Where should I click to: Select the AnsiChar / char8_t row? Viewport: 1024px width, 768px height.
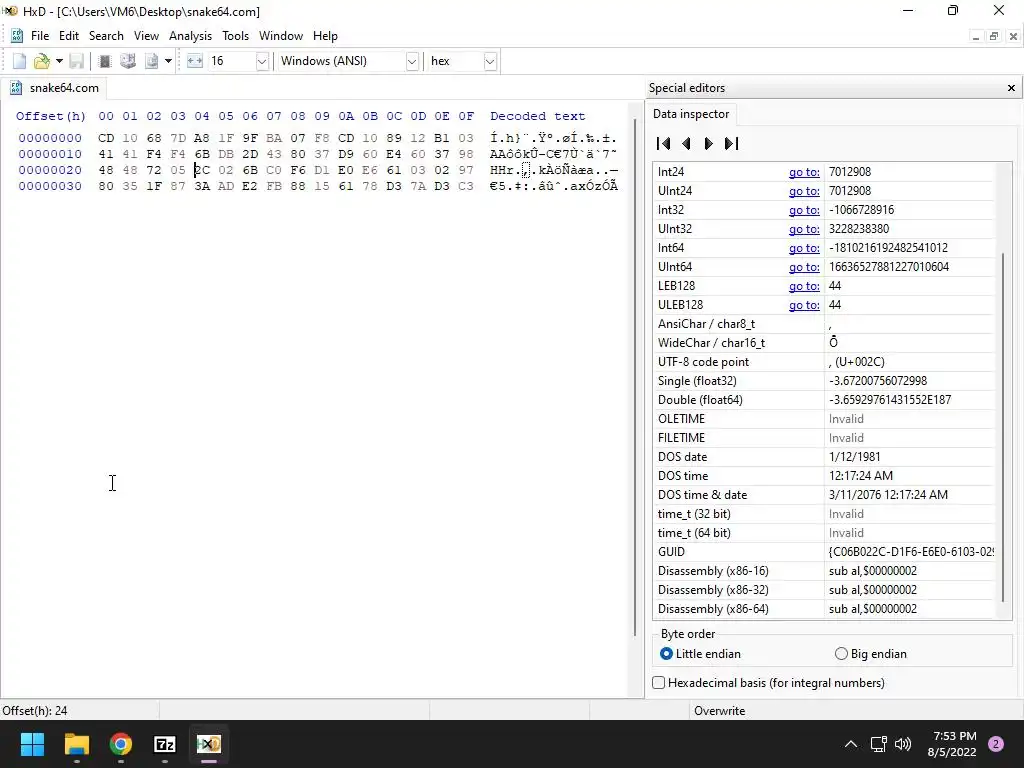(824, 324)
